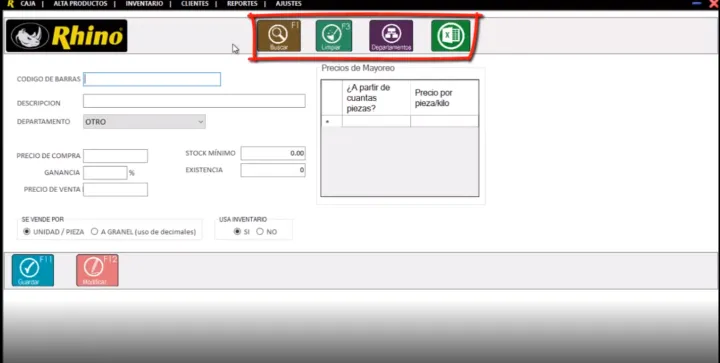This screenshot has height=363, width=720.
Task: Expand the DEPARTAMENTO dropdown
Action: click(144, 122)
